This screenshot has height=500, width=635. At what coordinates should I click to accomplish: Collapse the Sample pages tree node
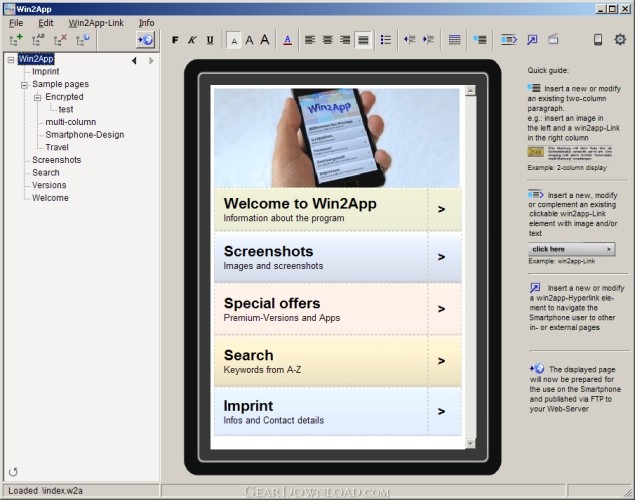24,85
